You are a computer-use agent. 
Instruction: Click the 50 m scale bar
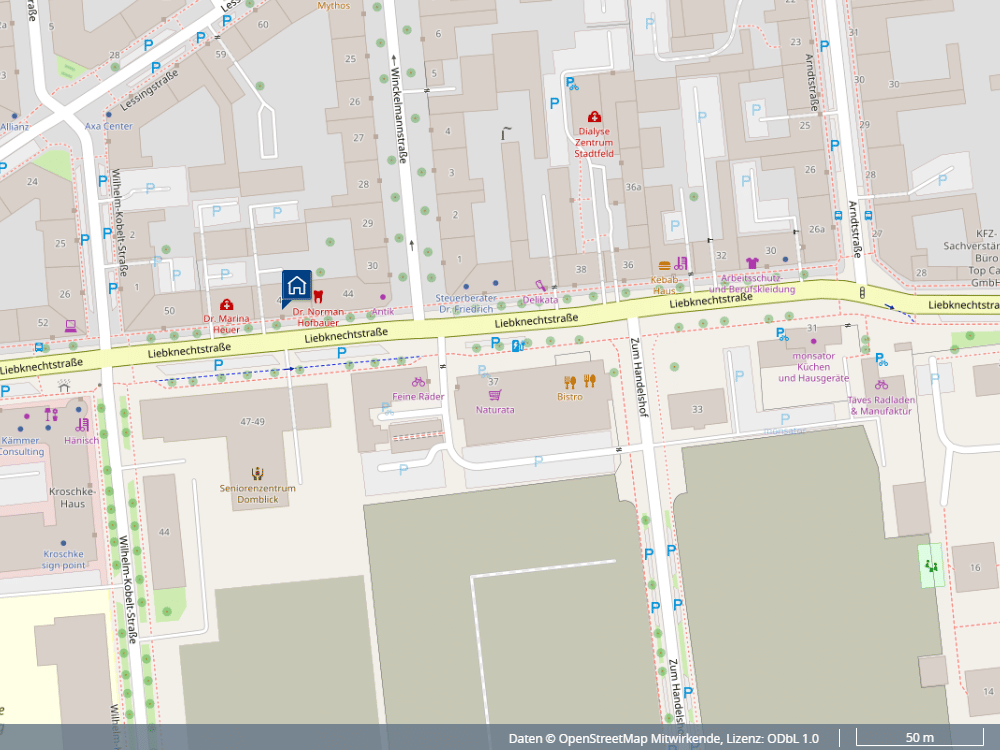click(x=920, y=737)
